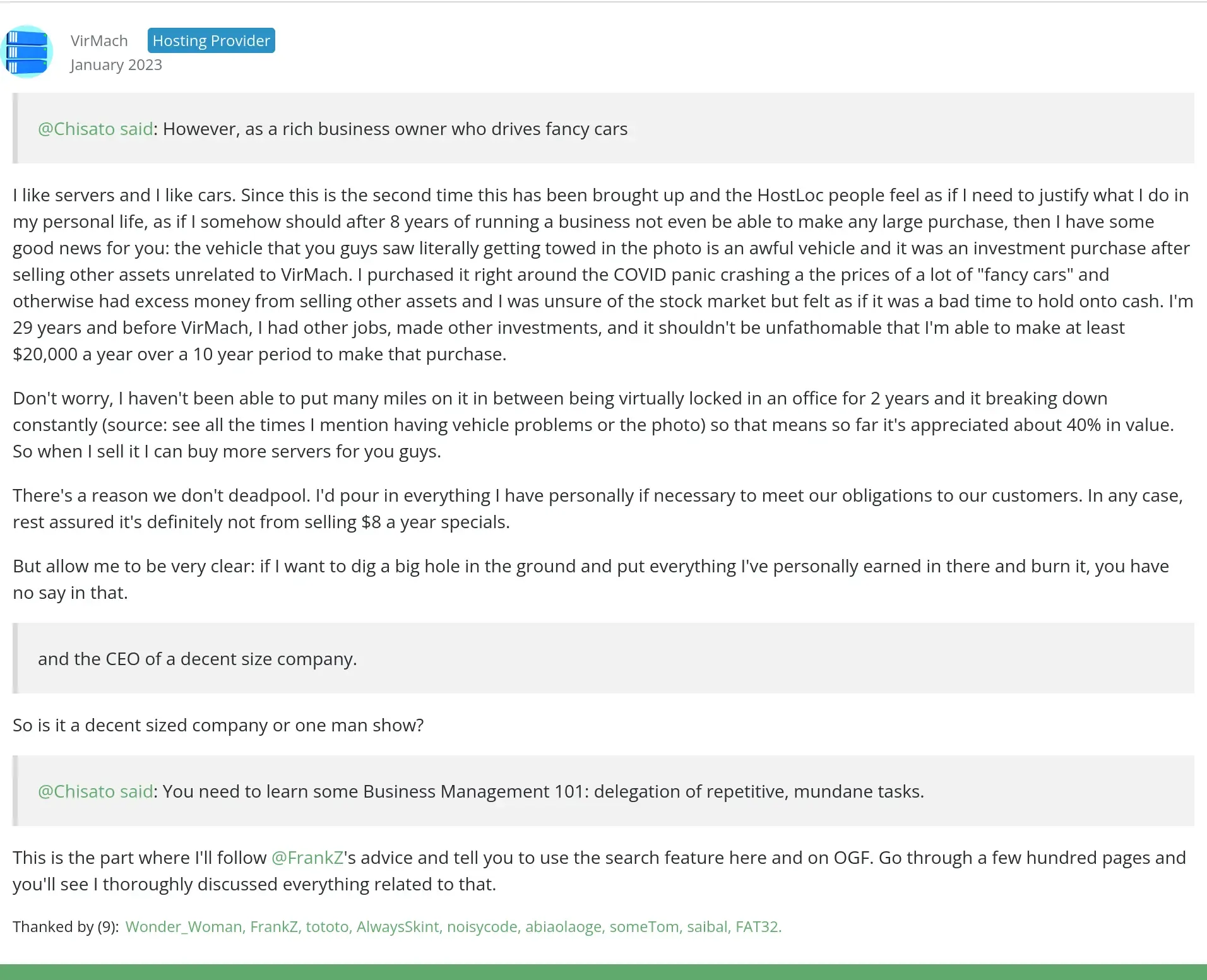Image resolution: width=1207 pixels, height=980 pixels.
Task: Open the @FrankZ mention link
Action: [x=307, y=858]
